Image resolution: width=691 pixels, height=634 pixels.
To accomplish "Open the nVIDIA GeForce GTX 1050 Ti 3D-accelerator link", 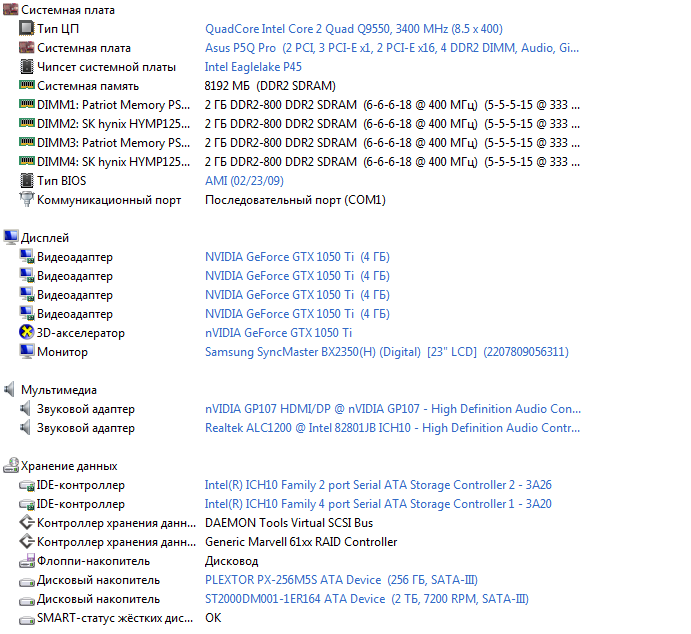I will coord(278,333).
